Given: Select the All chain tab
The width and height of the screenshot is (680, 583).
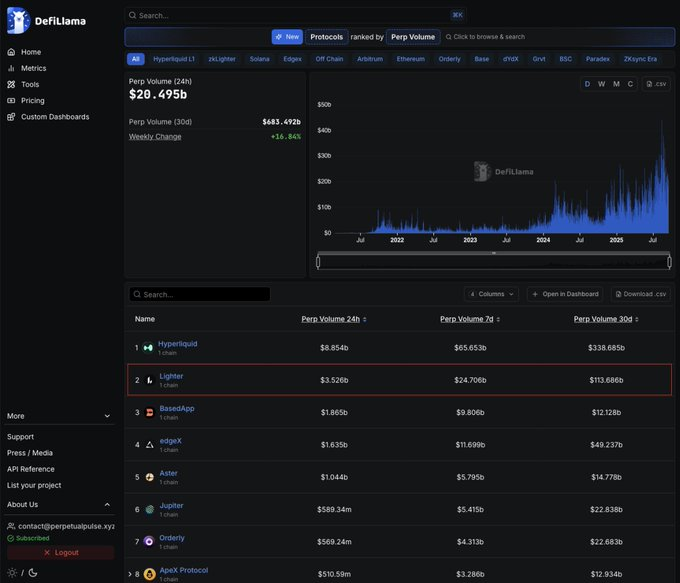Looking at the screenshot, I should pos(136,59).
